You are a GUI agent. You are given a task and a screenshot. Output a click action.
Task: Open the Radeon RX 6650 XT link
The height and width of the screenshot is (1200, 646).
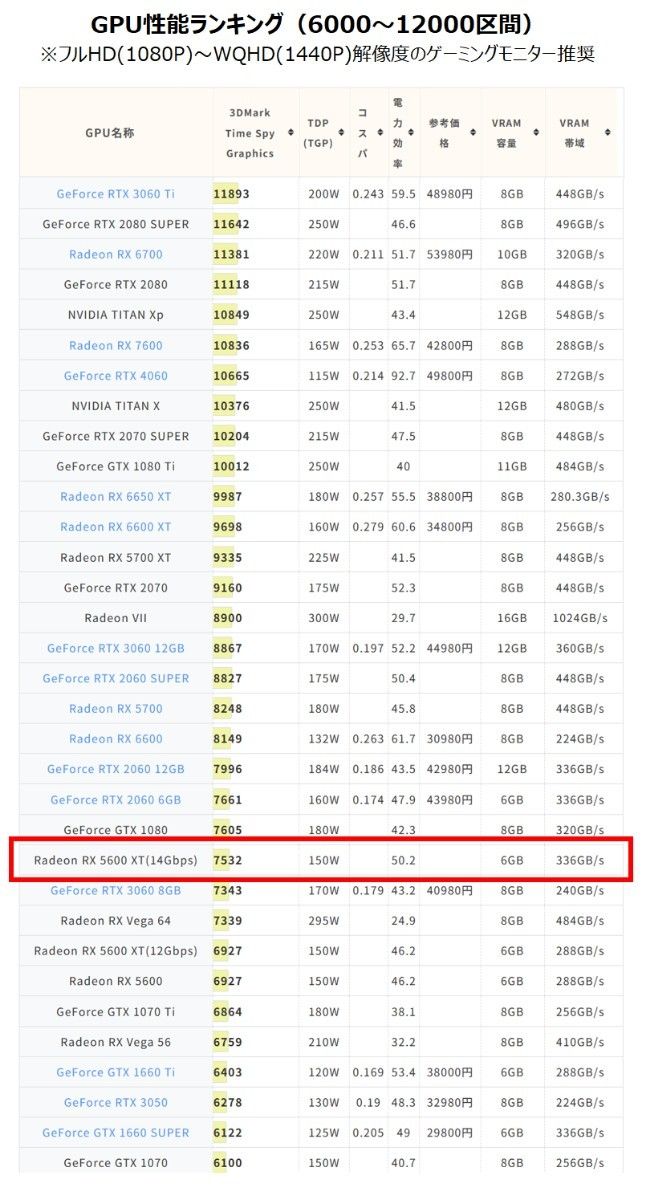point(116,496)
